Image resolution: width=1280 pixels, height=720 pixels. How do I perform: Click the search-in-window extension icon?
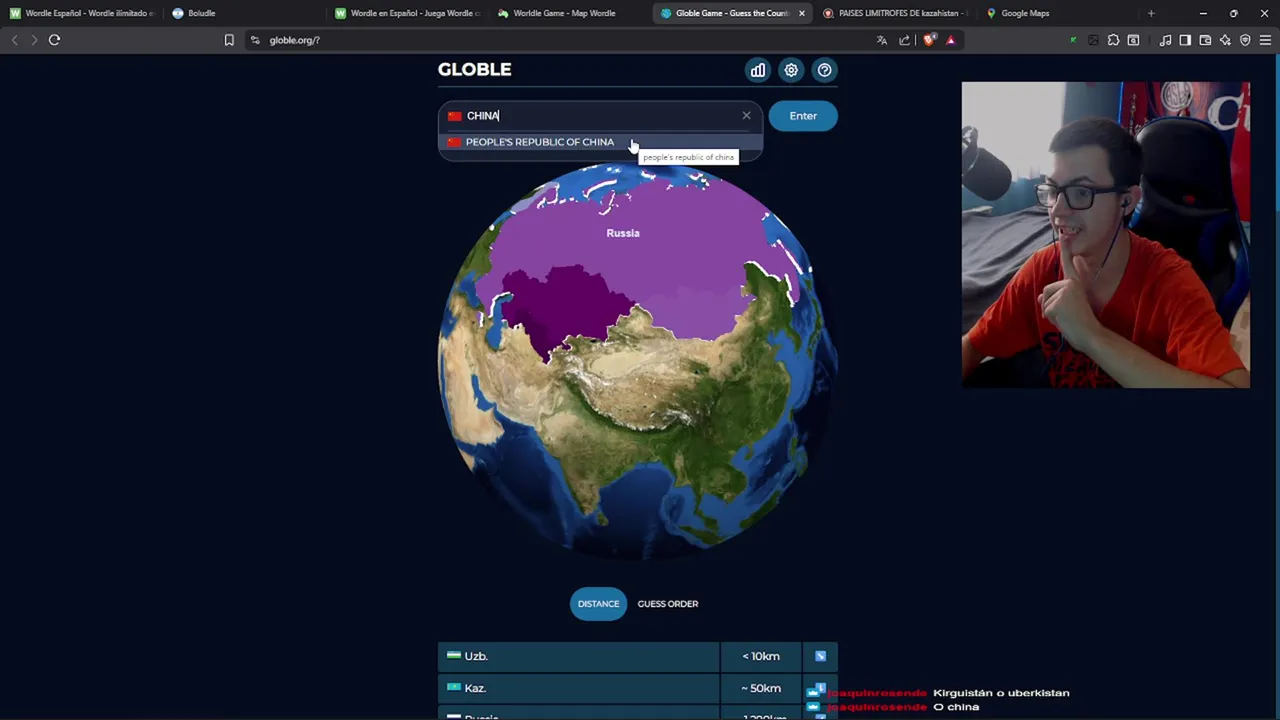point(1133,40)
